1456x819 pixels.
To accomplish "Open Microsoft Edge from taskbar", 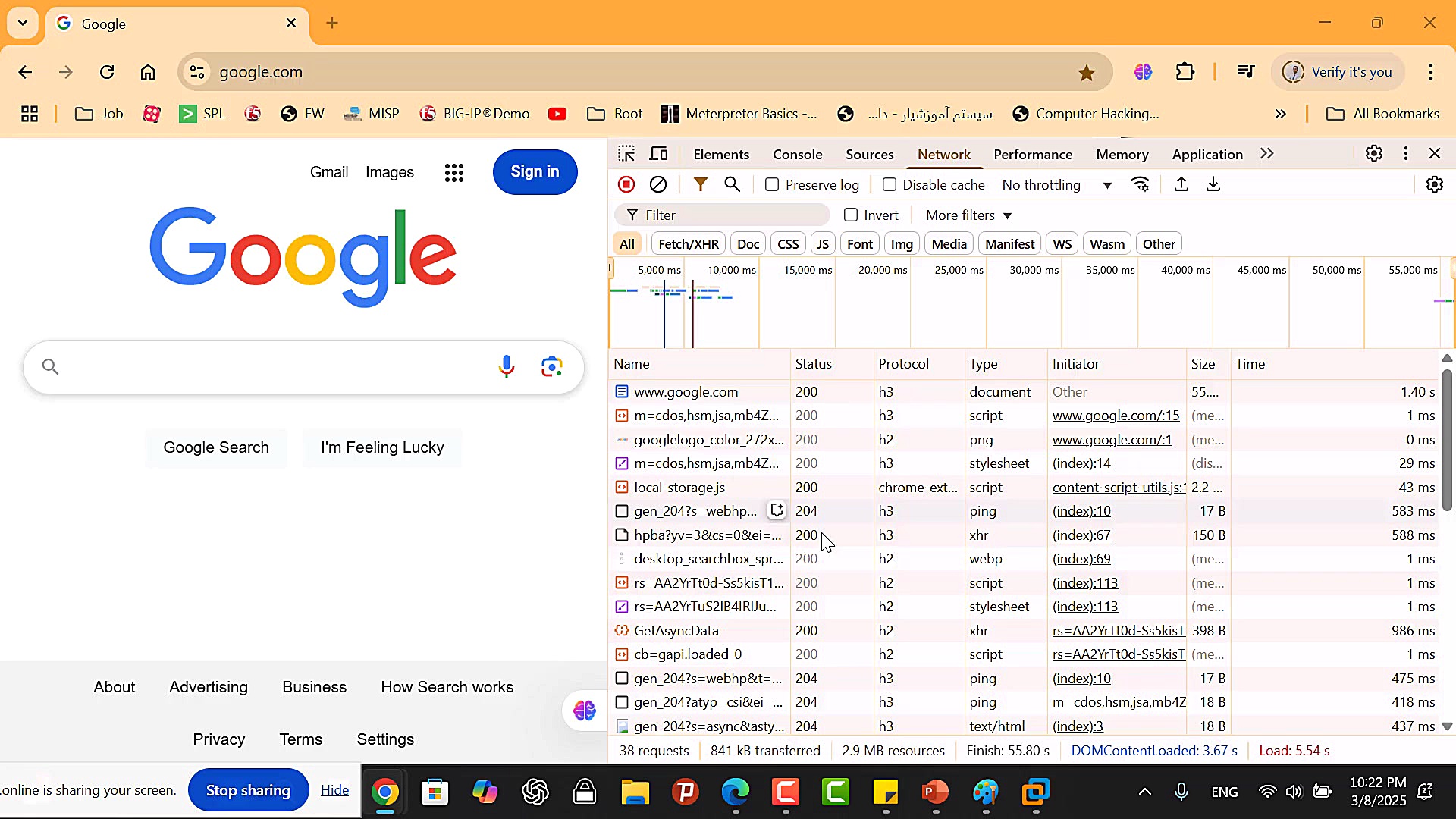I will click(736, 792).
